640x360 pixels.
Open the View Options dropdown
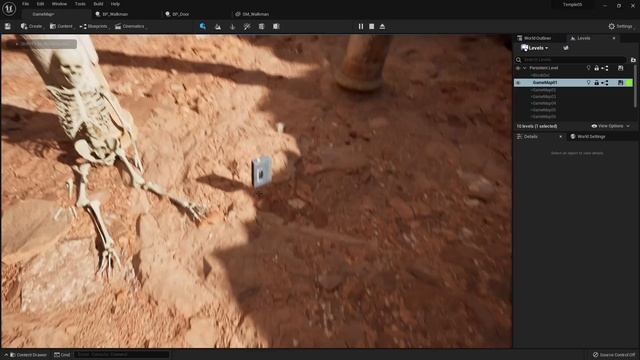(610, 126)
